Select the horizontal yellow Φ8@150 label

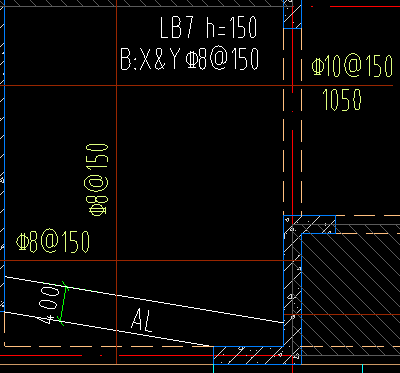(53, 242)
